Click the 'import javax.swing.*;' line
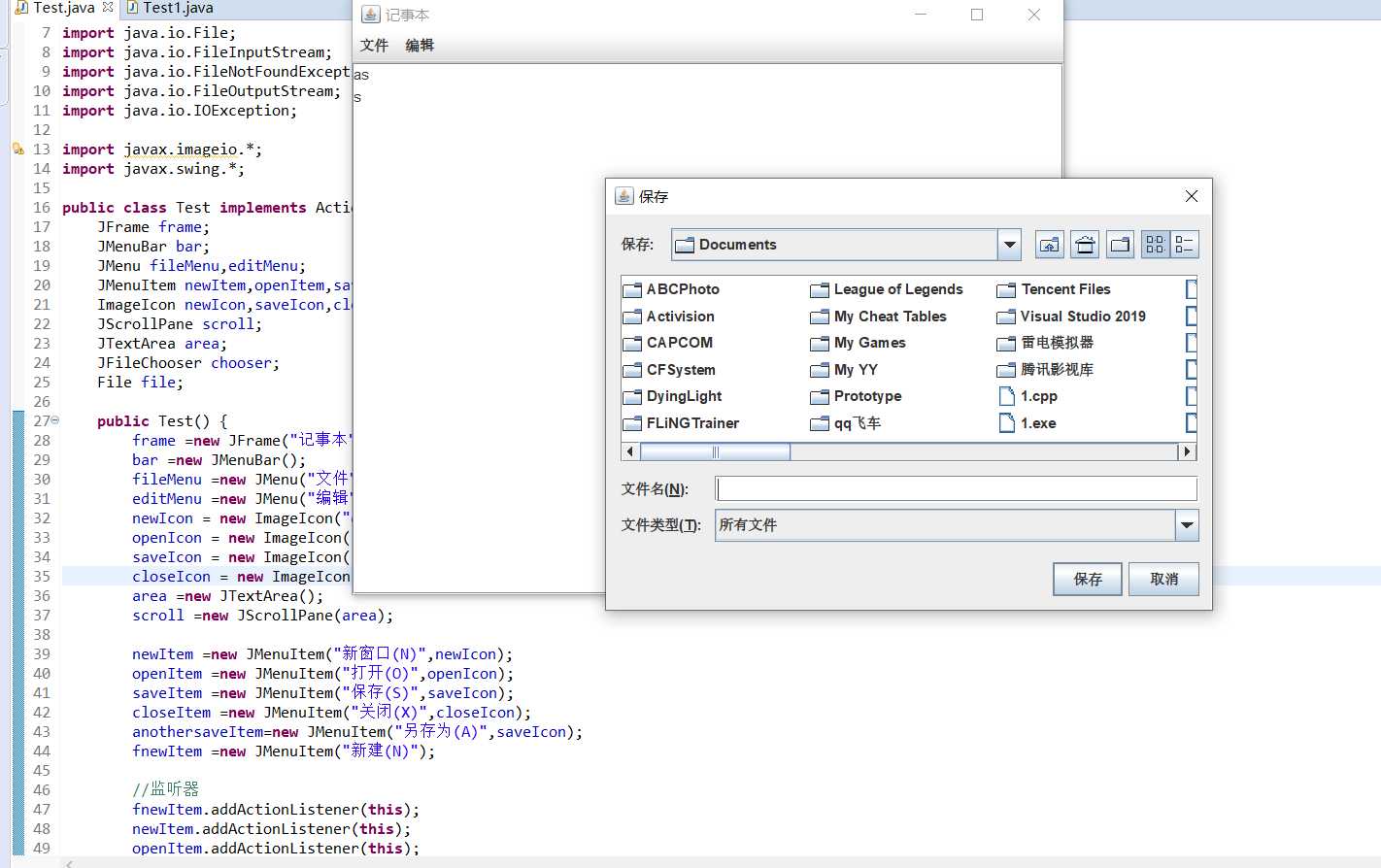1381x868 pixels. coord(153,169)
